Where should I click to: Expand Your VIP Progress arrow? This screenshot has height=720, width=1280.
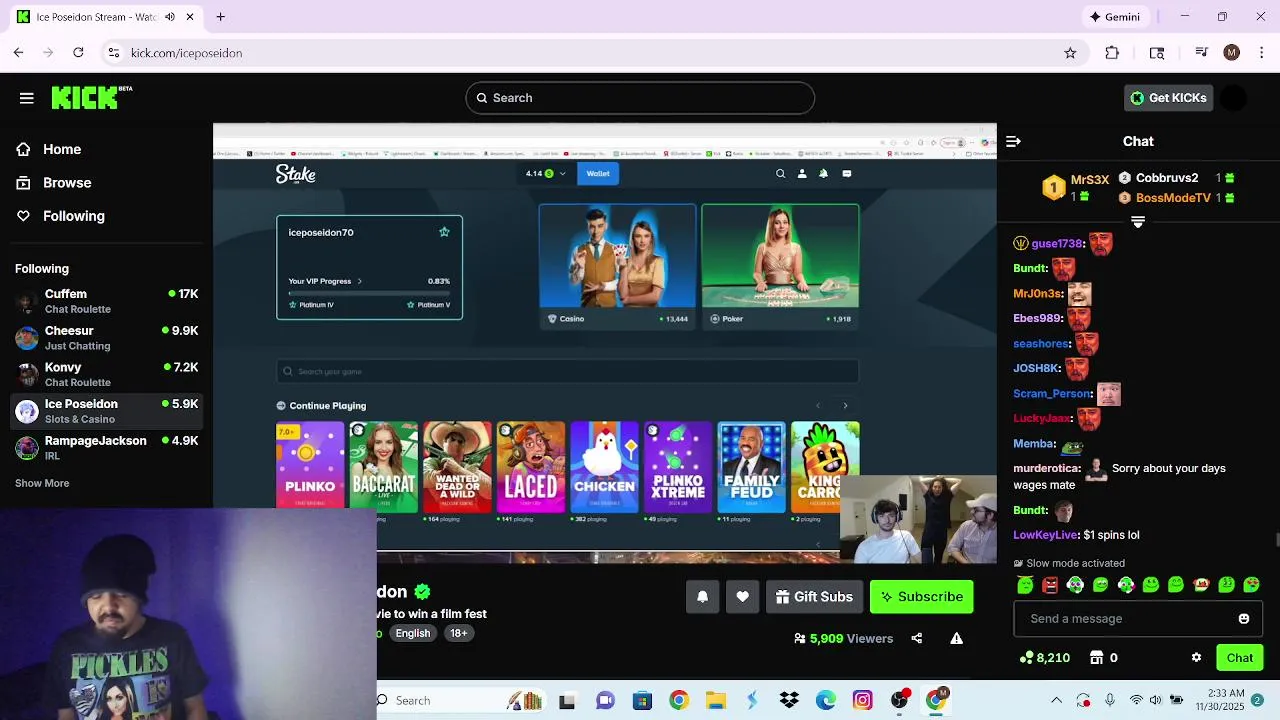pos(360,281)
